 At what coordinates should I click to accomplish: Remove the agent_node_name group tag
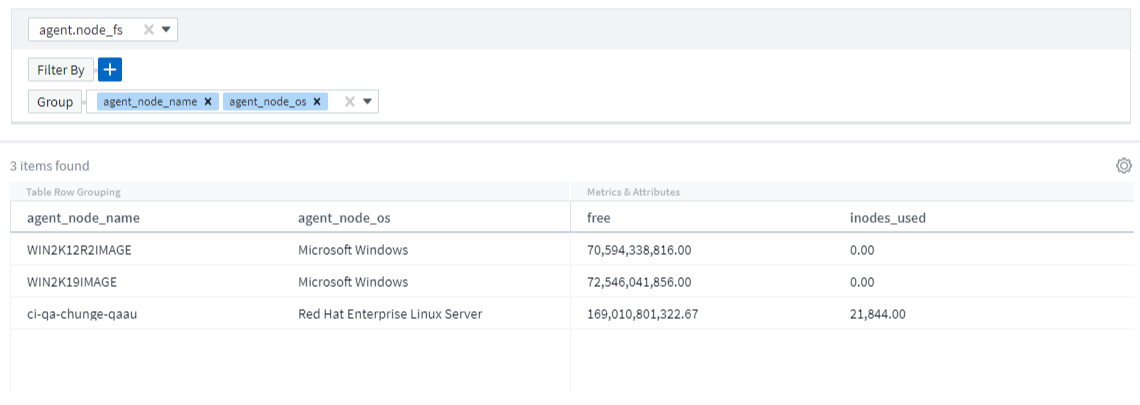pos(207,102)
